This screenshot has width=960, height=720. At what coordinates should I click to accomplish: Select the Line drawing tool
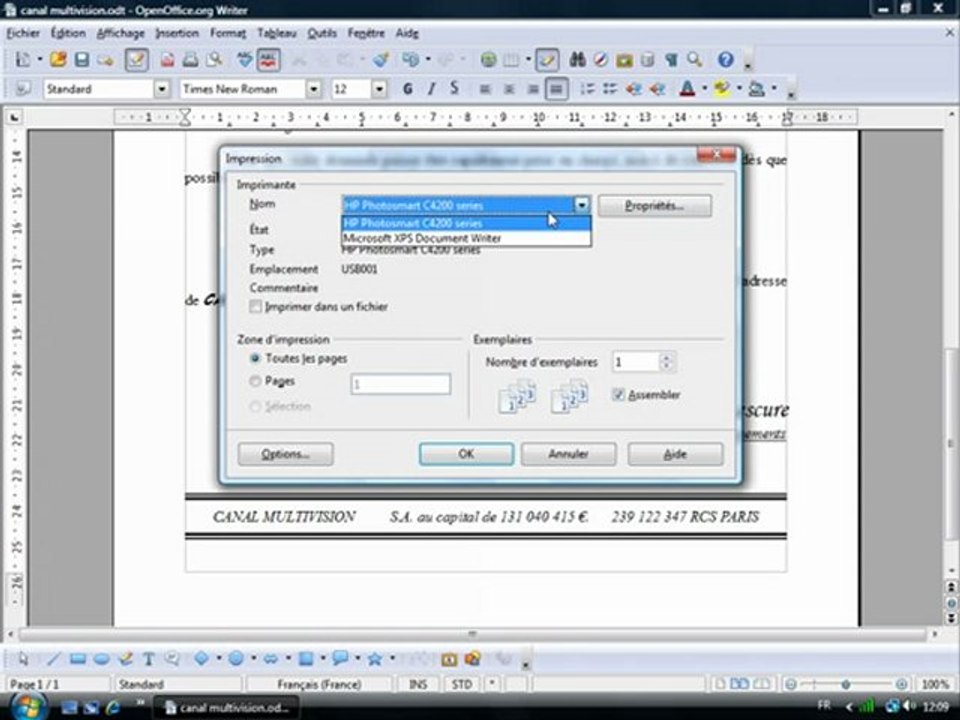(54, 659)
